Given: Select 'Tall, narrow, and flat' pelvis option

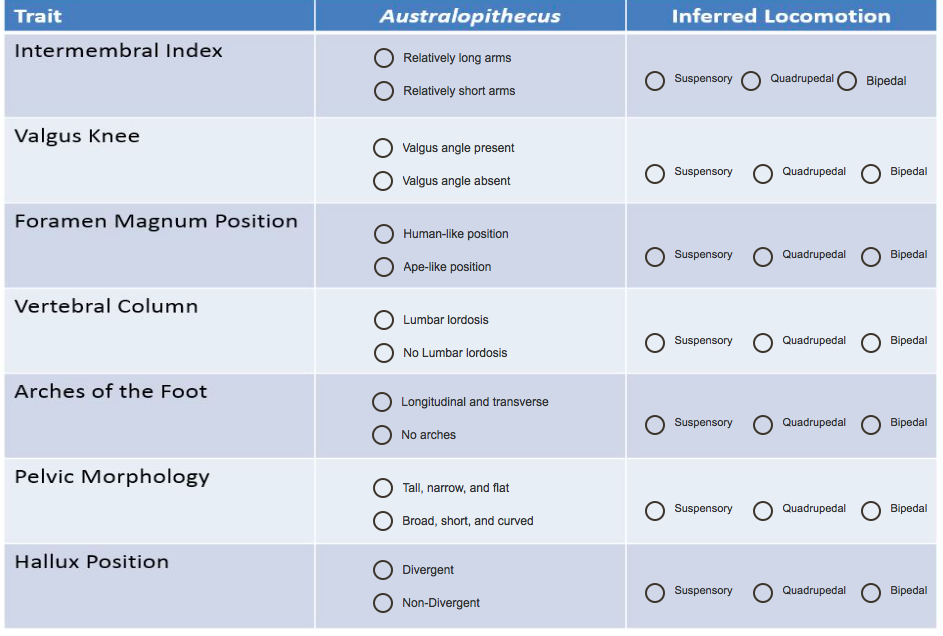Looking at the screenshot, I should (x=383, y=488).
